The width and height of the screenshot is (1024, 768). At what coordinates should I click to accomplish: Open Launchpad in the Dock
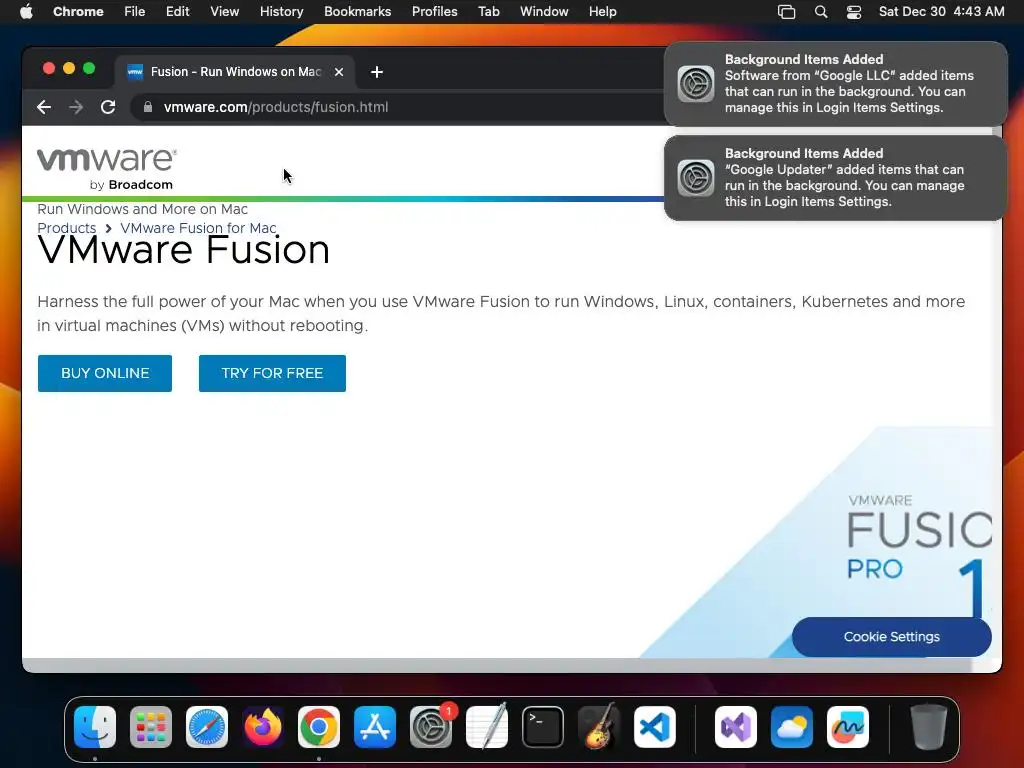tap(151, 727)
